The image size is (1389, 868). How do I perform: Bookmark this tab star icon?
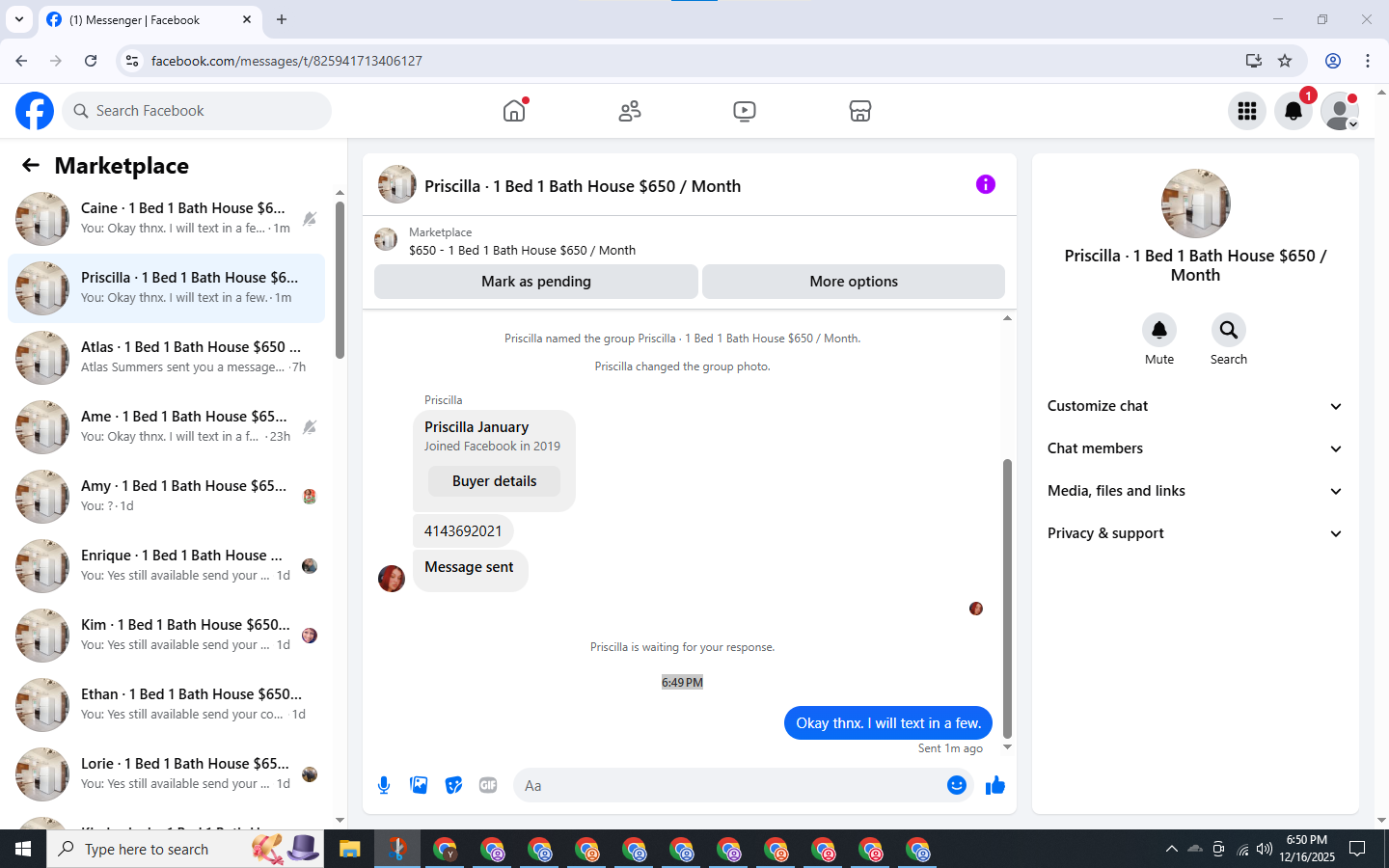pos(1285,61)
